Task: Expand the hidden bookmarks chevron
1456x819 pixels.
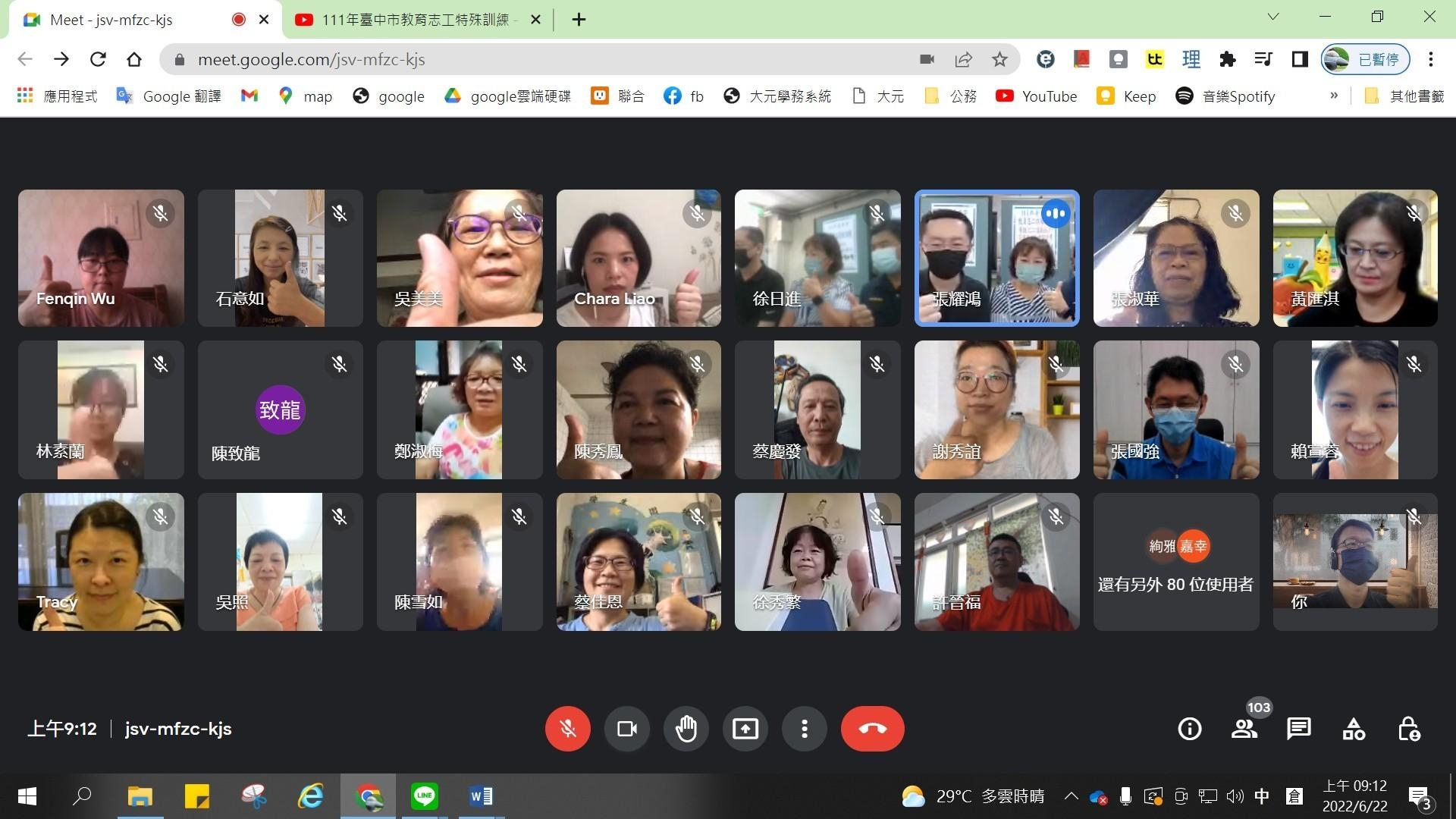Action: point(1334,96)
